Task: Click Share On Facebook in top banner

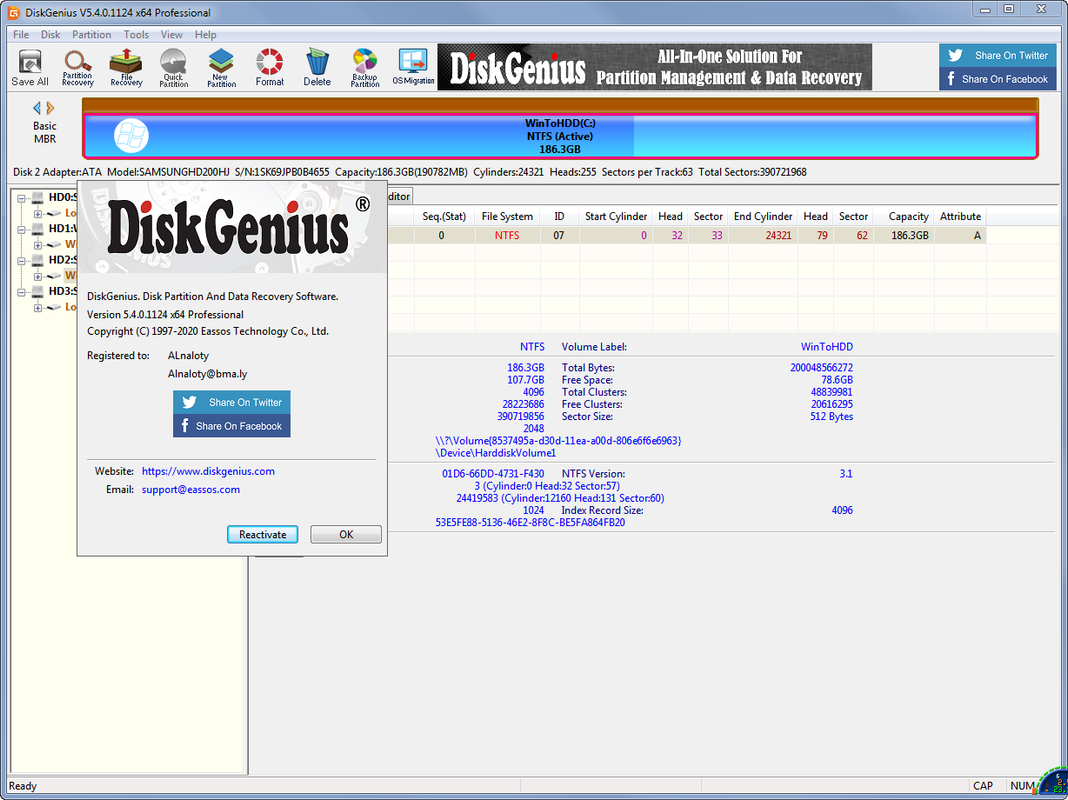Action: click(998, 79)
